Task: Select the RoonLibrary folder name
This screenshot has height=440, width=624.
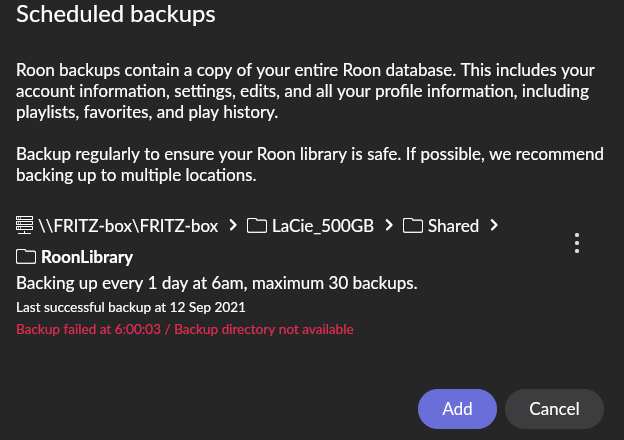Action: [x=87, y=257]
